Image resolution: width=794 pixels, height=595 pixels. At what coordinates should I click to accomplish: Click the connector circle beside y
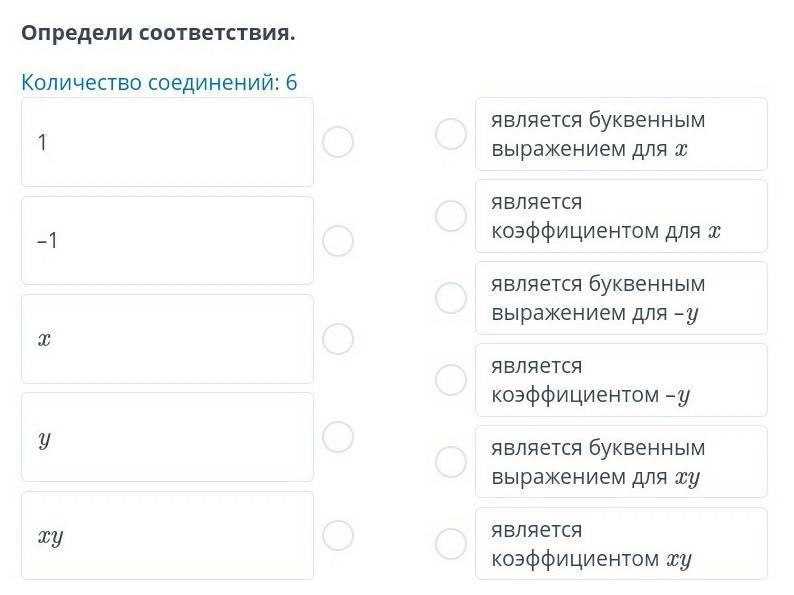(x=338, y=437)
